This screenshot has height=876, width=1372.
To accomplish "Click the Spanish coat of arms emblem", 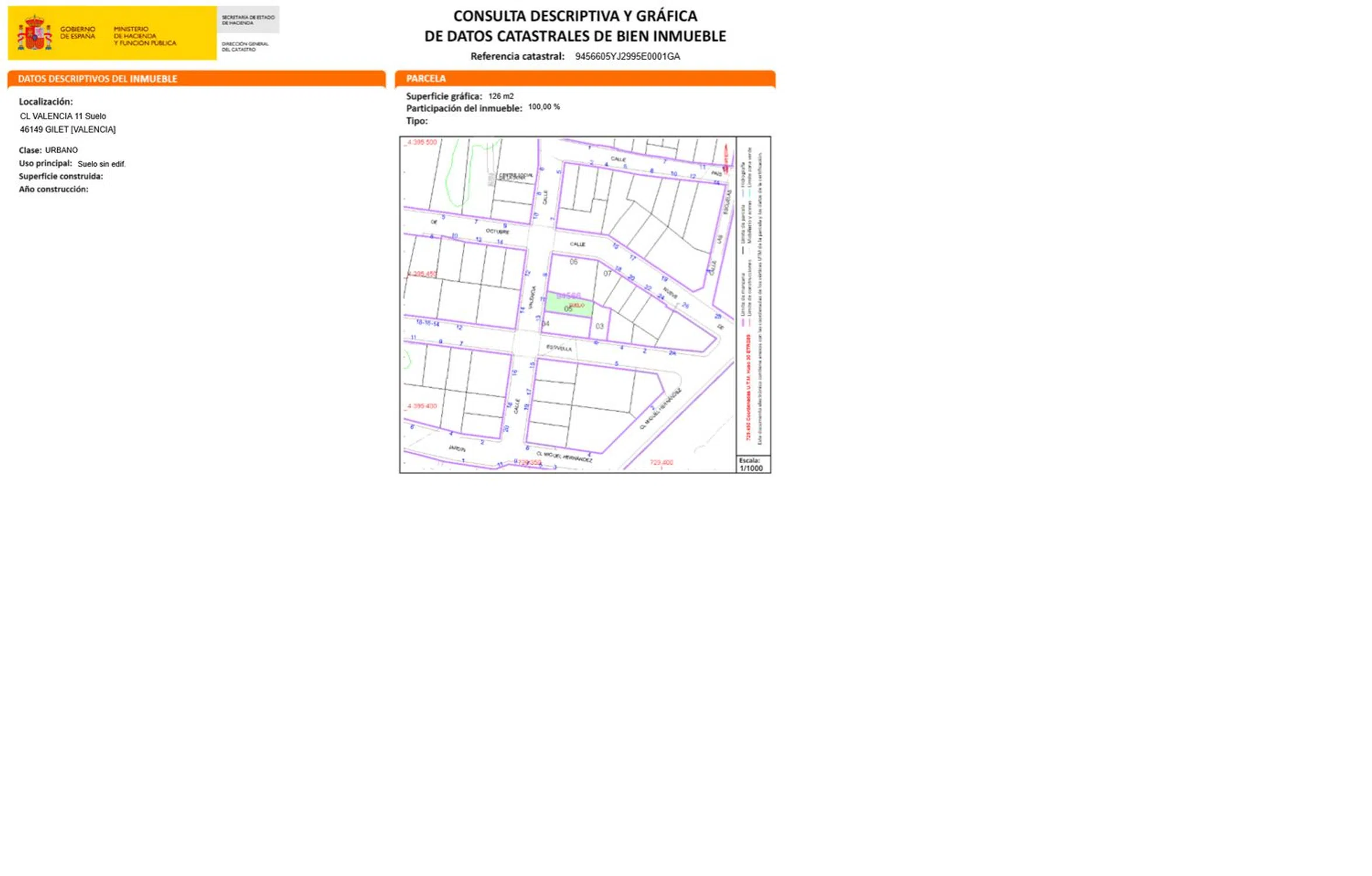I will pyautogui.click(x=34, y=33).
